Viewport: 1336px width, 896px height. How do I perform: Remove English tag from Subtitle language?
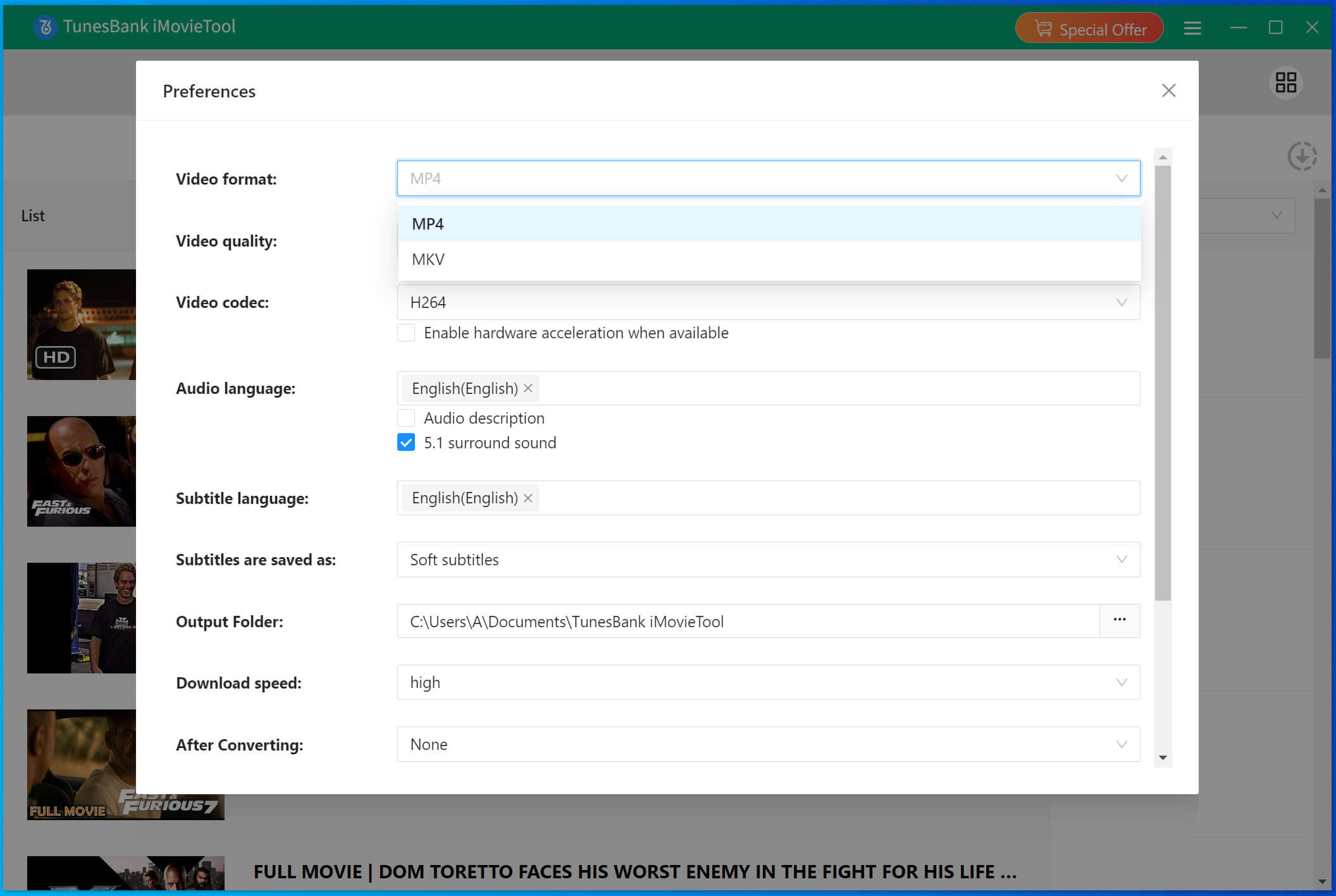pyautogui.click(x=528, y=498)
